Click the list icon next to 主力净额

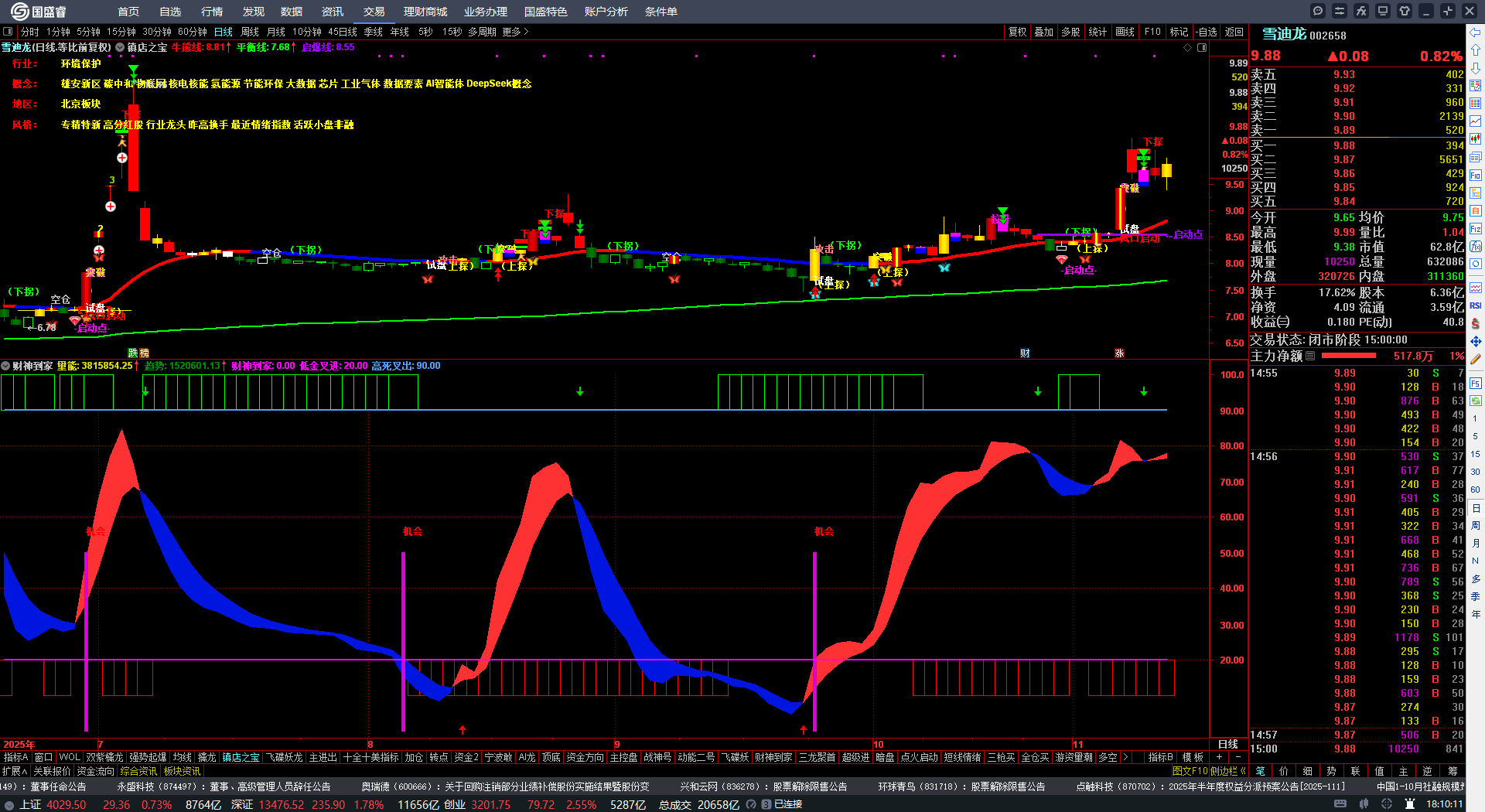click(x=1310, y=356)
